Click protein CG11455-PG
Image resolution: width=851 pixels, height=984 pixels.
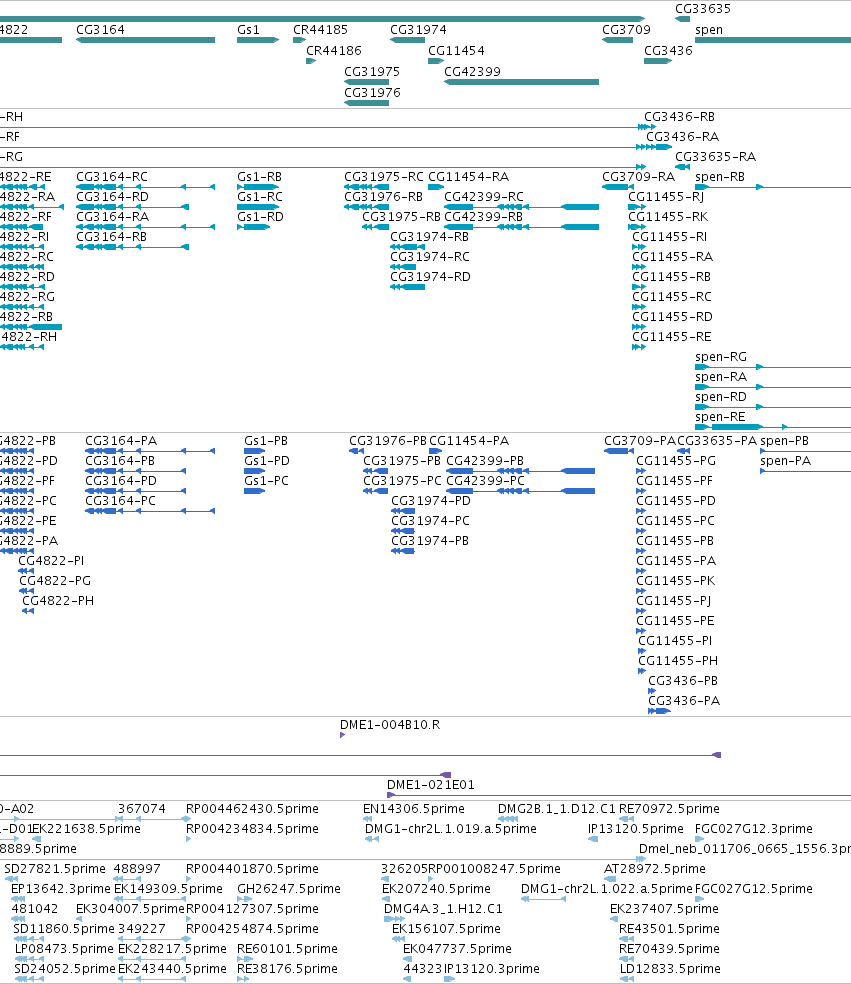(x=676, y=461)
